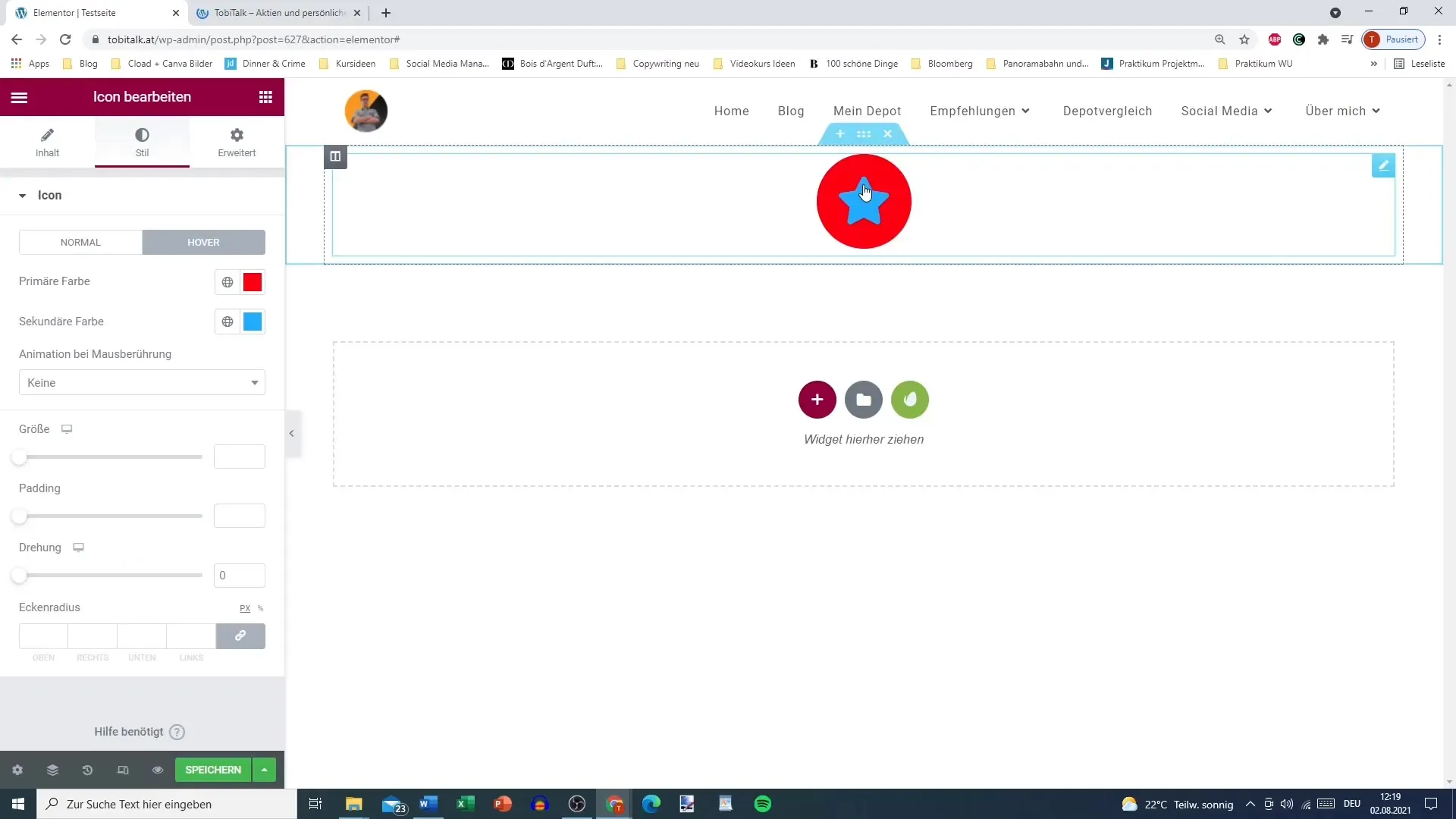Click the SPEICHERN button
Viewport: 1456px width, 819px height.
[213, 770]
